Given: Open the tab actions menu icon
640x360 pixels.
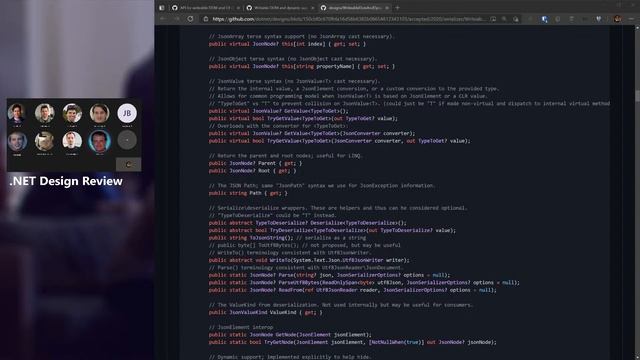Looking at the screenshot, I should pyautogui.click(x=162, y=8).
